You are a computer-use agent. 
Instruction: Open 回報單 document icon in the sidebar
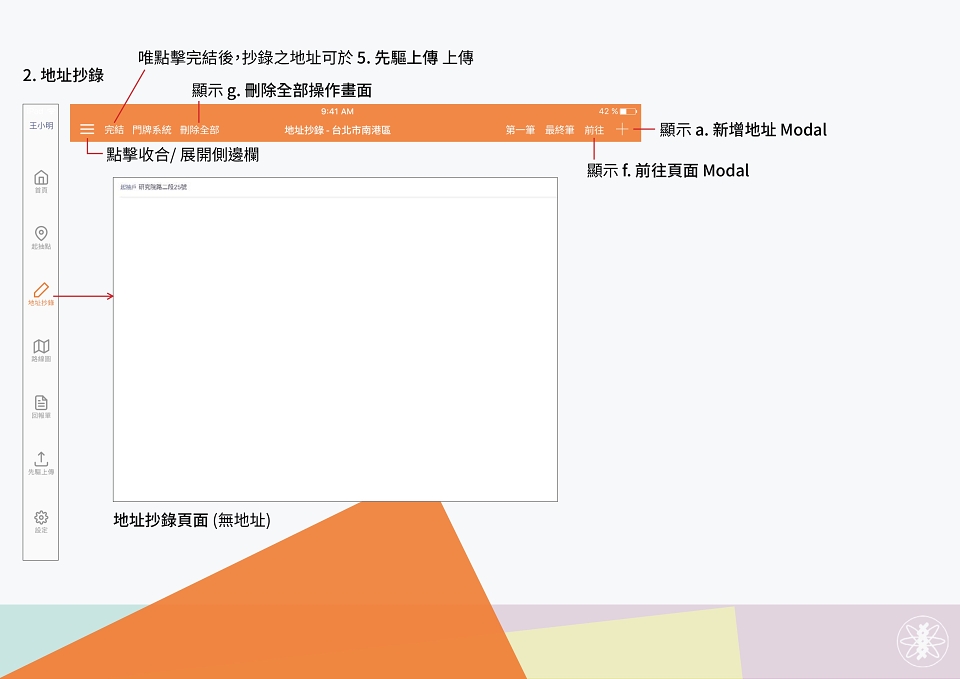[41, 407]
